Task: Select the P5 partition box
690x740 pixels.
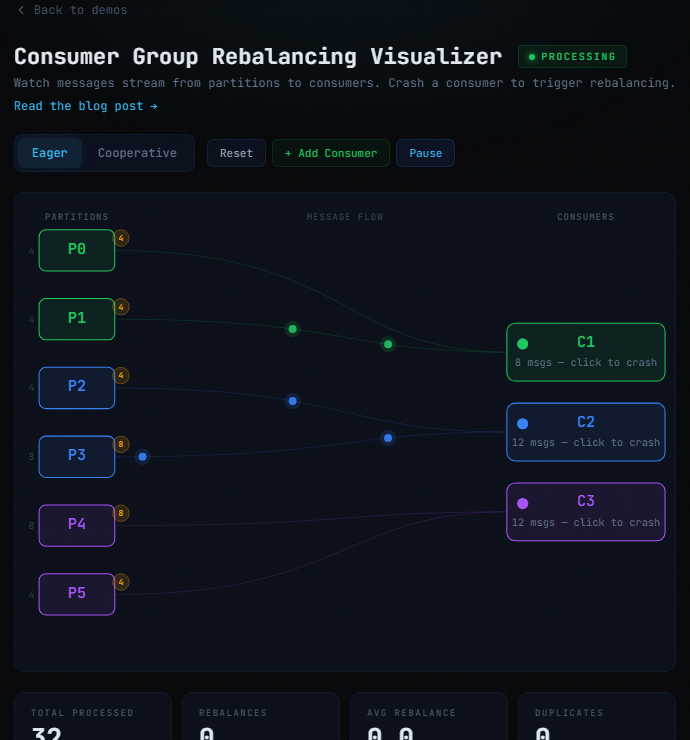Action: click(x=77, y=594)
